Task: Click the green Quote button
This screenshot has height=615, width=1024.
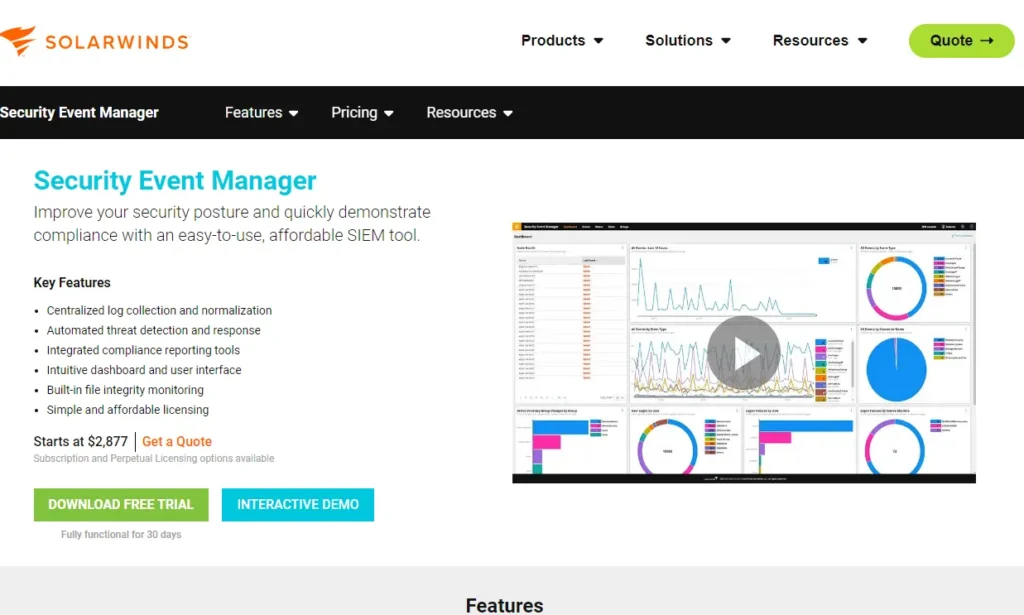Action: [961, 41]
